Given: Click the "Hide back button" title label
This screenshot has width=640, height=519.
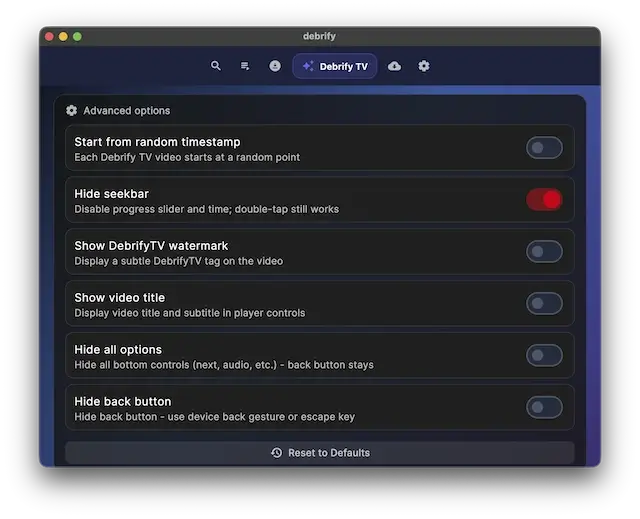Looking at the screenshot, I should (123, 401).
